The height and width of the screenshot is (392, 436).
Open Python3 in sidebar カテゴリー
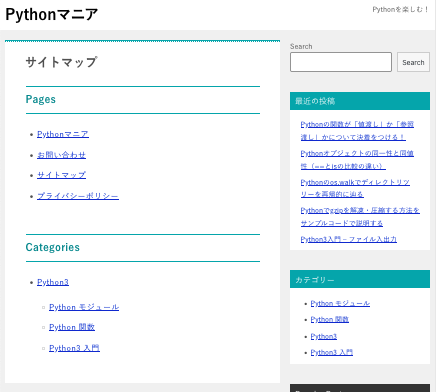(324, 336)
